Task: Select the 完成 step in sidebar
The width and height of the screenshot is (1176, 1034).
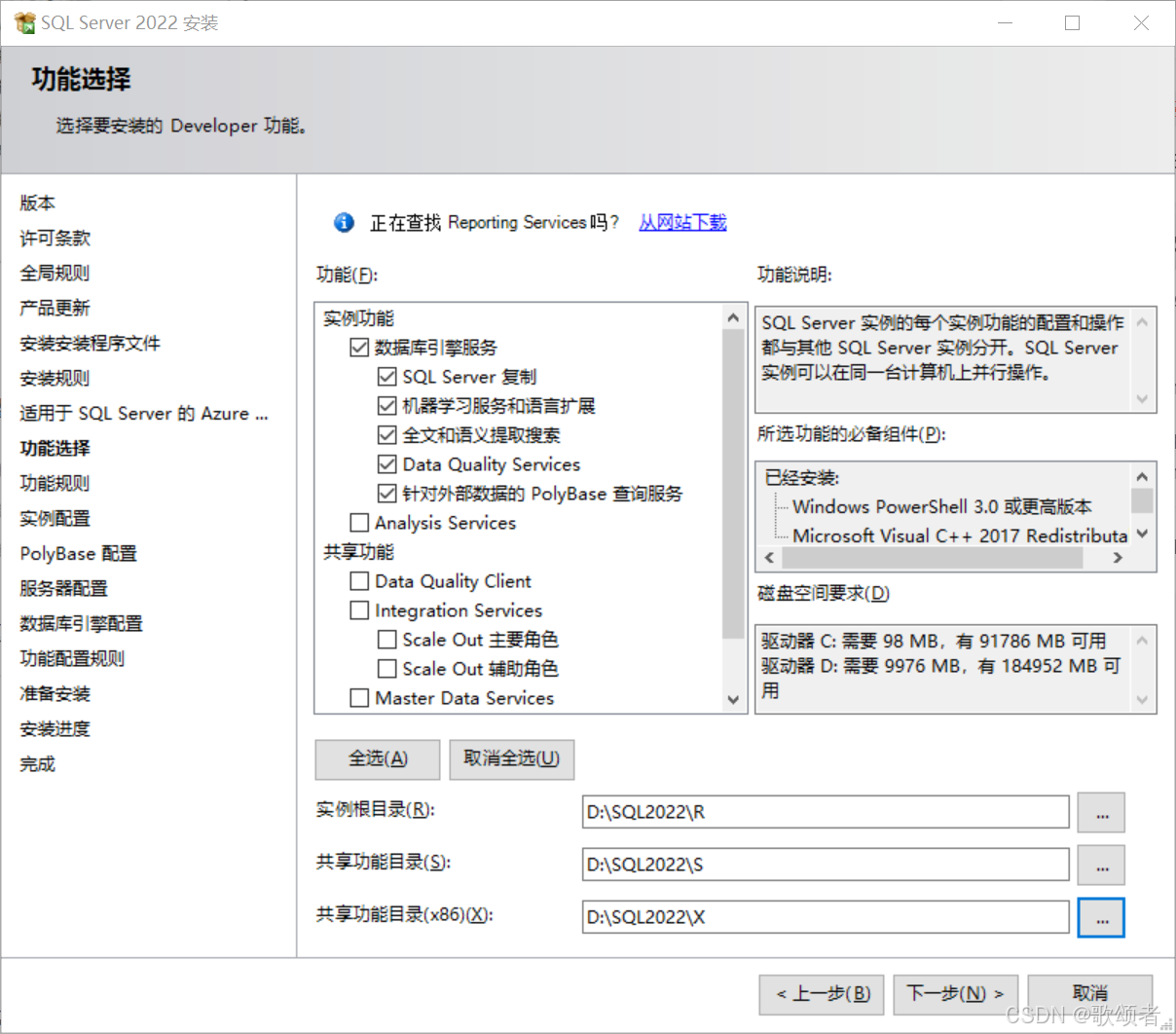Action: pyautogui.click(x=38, y=763)
